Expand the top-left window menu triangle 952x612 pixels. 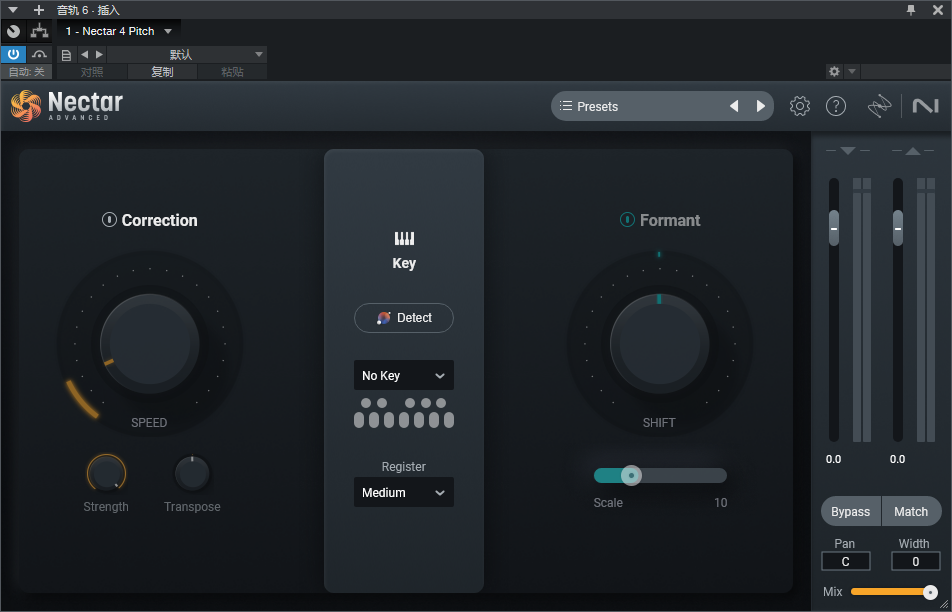13,10
